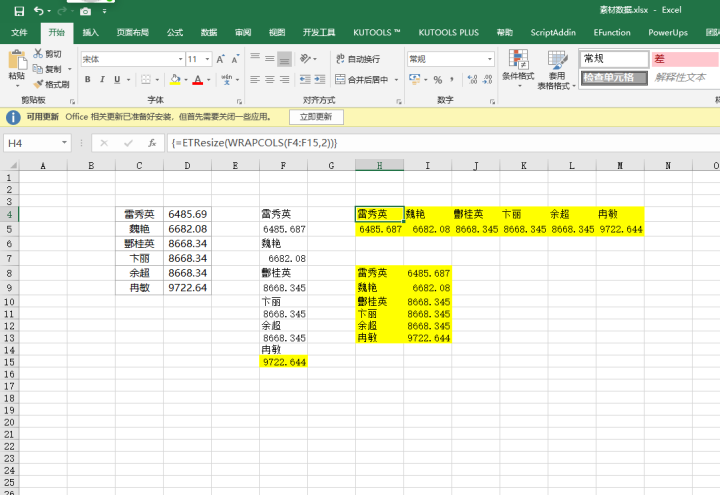The height and width of the screenshot is (495, 720).
Task: Decrease font size with small A icon
Action: click(x=235, y=59)
